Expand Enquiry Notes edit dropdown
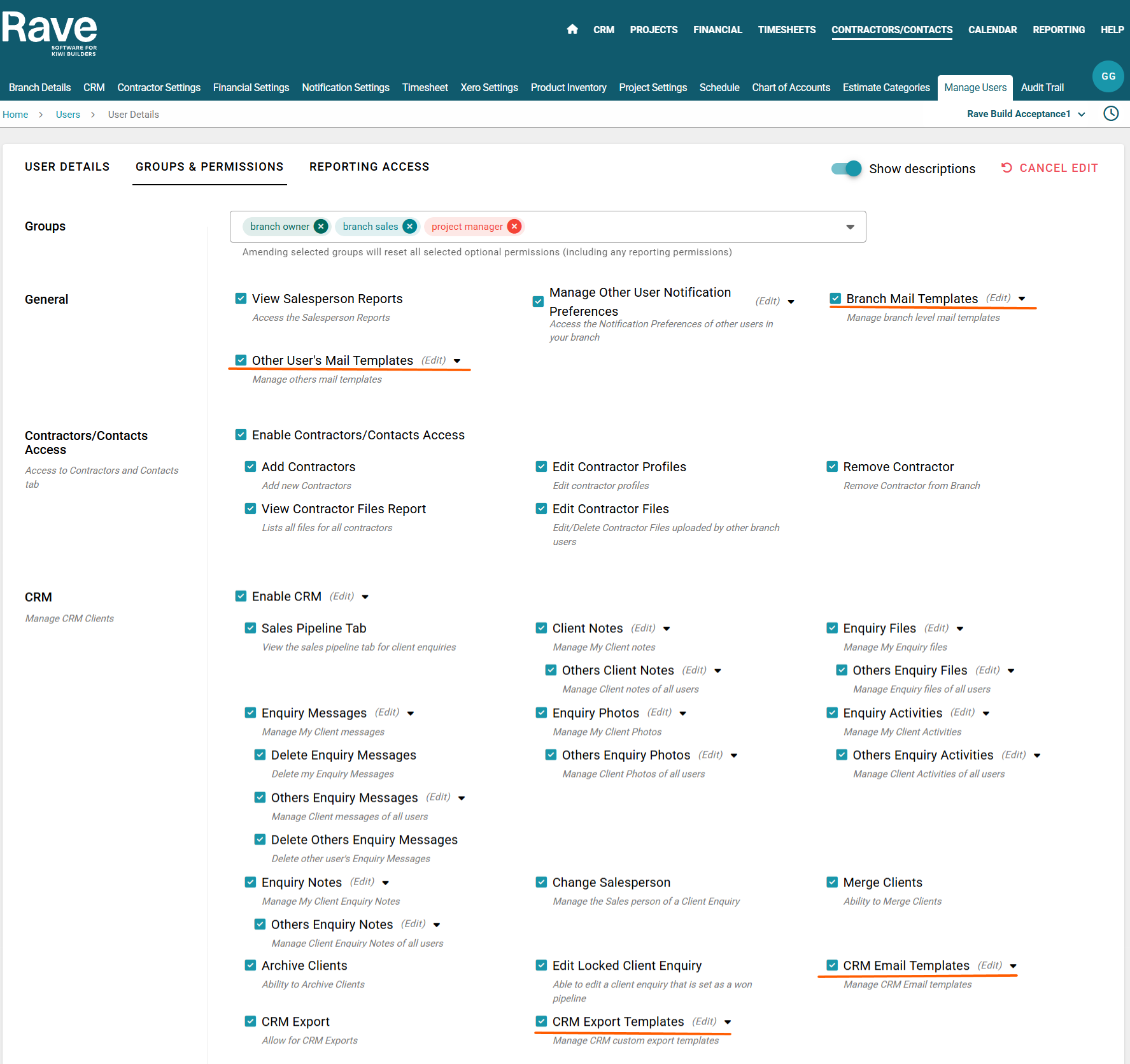Viewport: 1130px width, 1064px height. [x=386, y=883]
